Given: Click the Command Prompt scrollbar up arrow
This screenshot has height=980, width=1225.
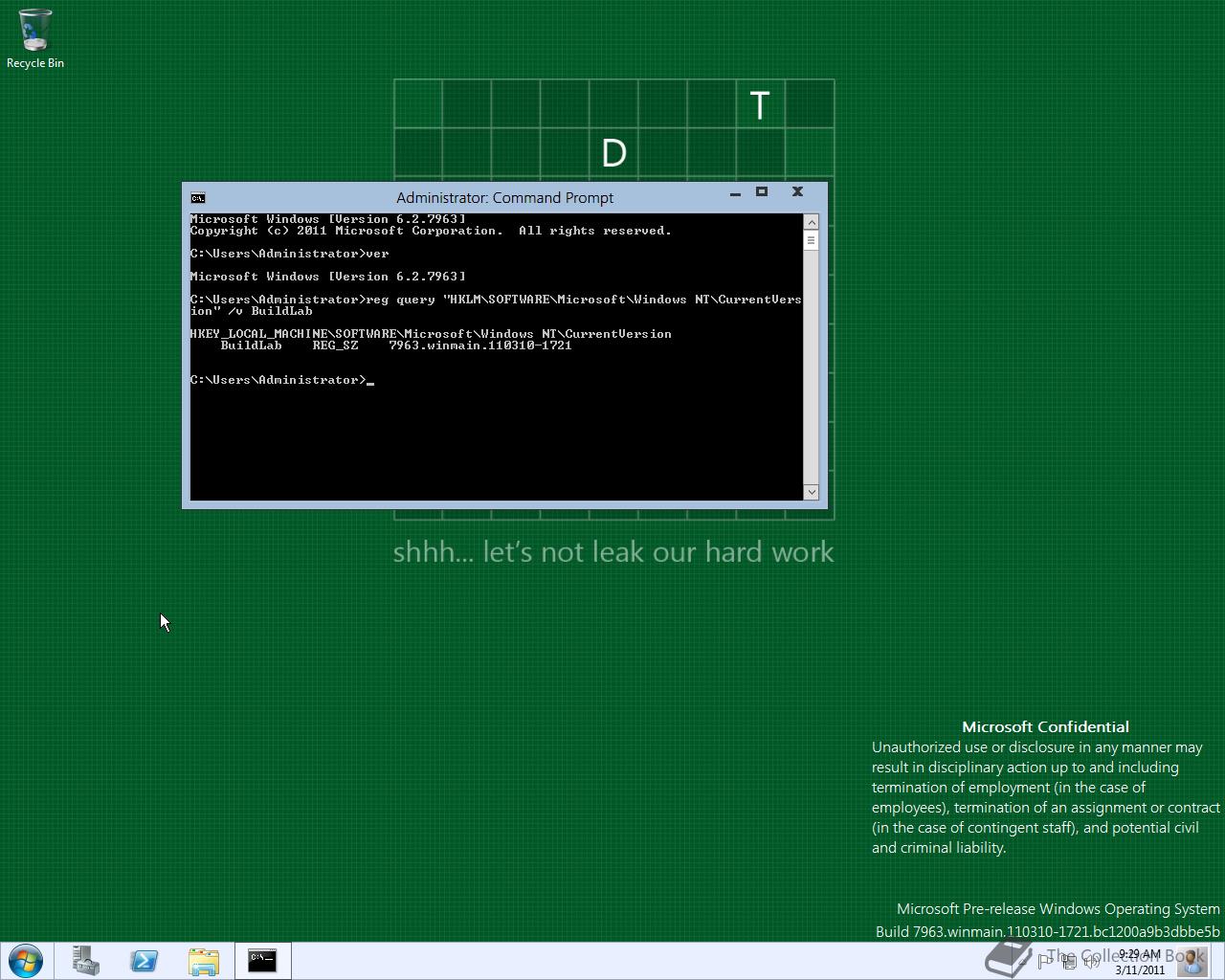Looking at the screenshot, I should coord(812,222).
